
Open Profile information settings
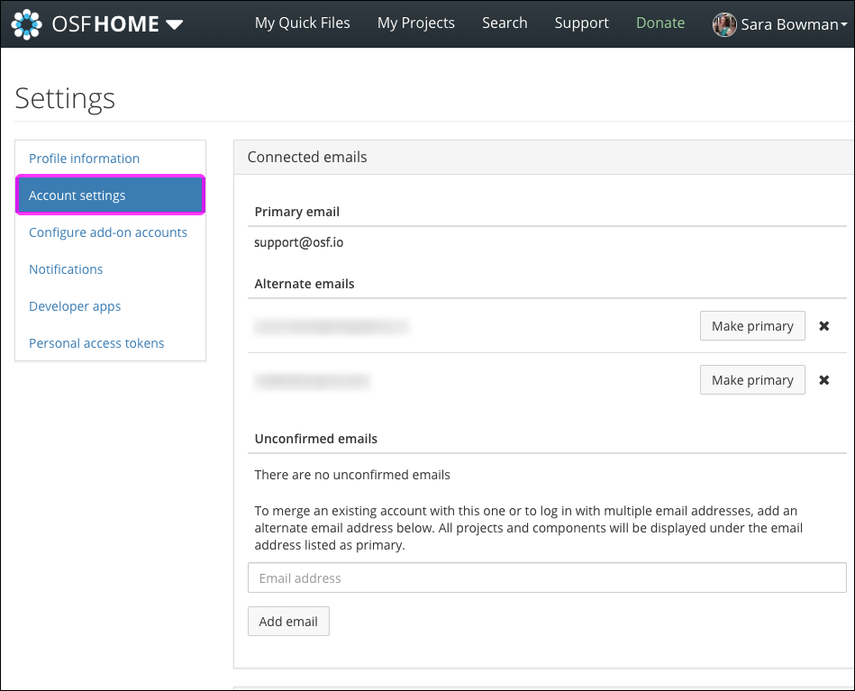click(x=84, y=158)
